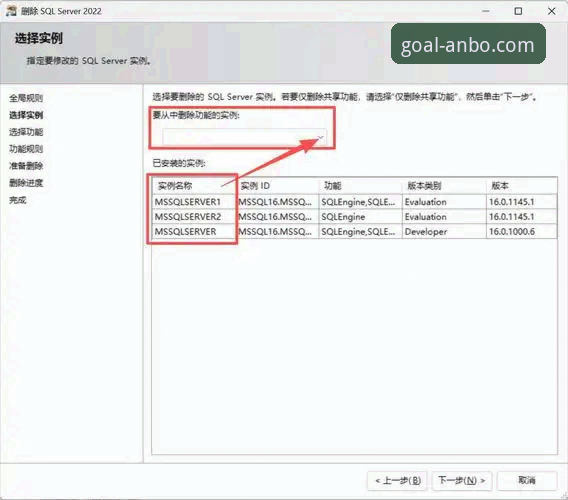568x500 pixels.
Task: Click the Back (上一步) button
Action: [x=397, y=480]
